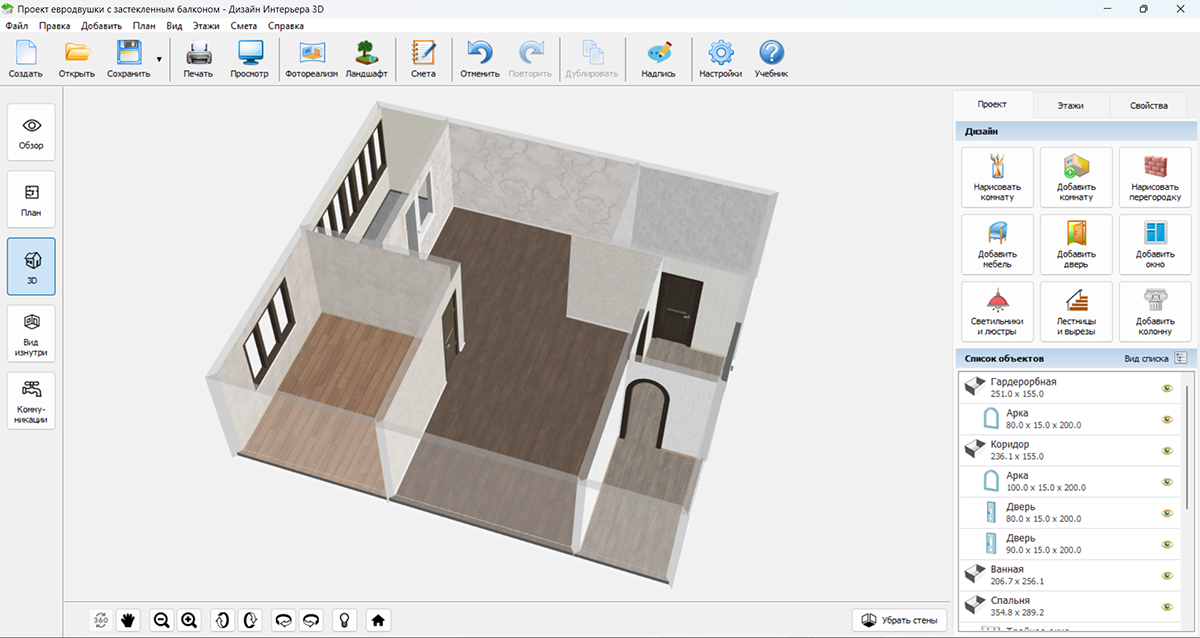Reset view with the home icon

pos(378,620)
